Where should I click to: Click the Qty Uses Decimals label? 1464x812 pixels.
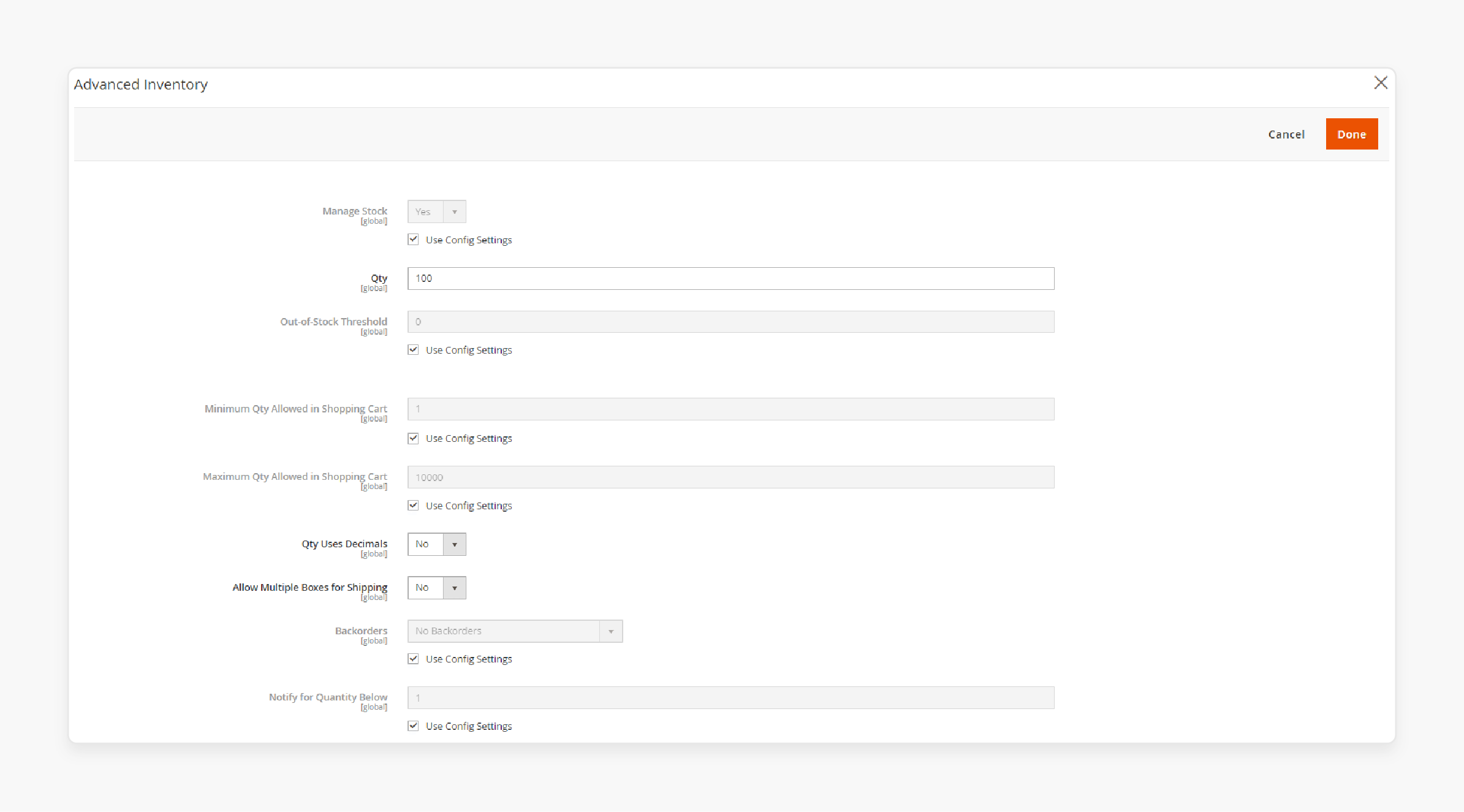pyautogui.click(x=344, y=544)
